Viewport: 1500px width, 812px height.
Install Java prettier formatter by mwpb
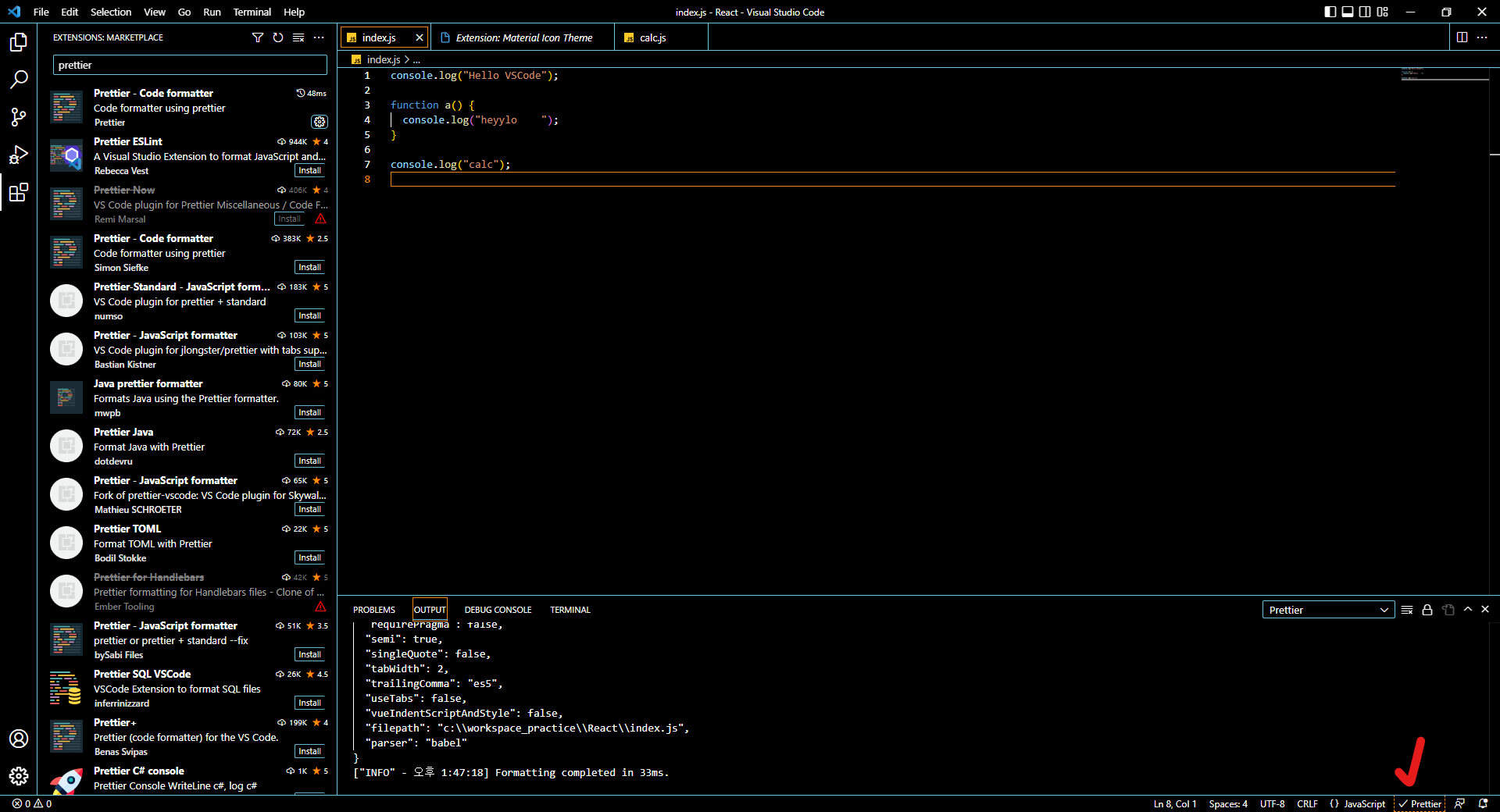click(310, 413)
